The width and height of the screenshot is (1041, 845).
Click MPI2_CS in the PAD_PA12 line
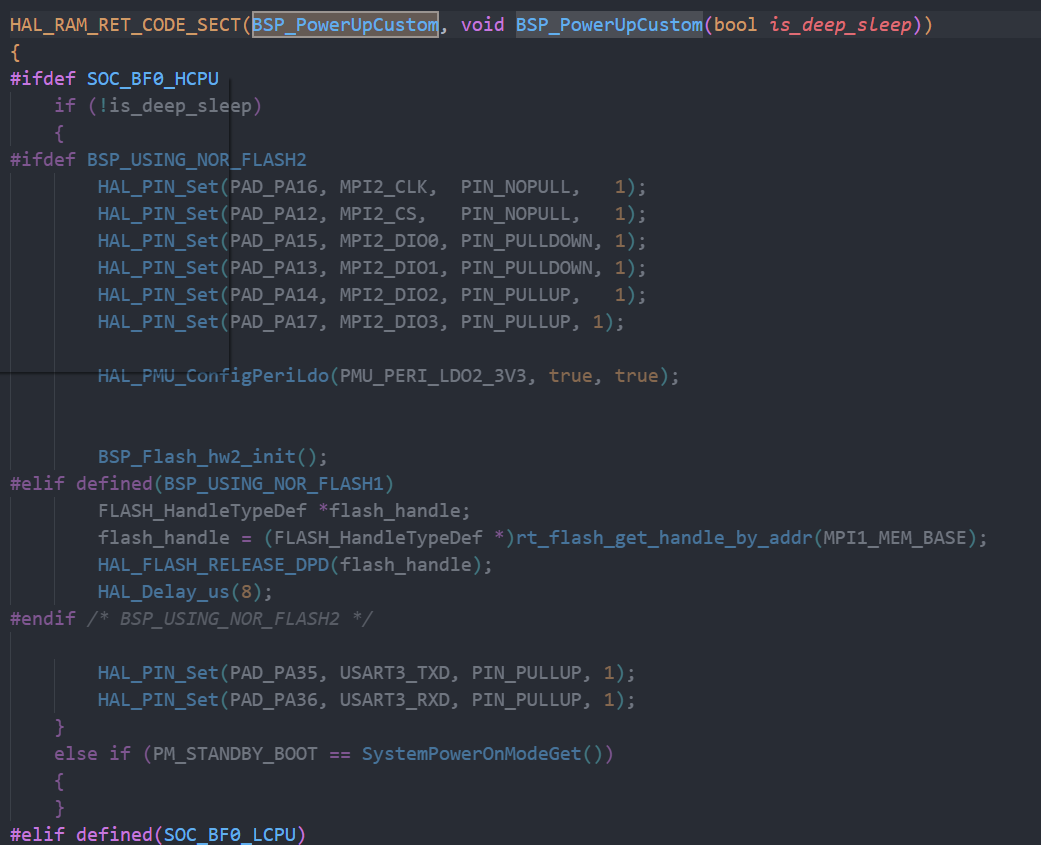coord(378,214)
